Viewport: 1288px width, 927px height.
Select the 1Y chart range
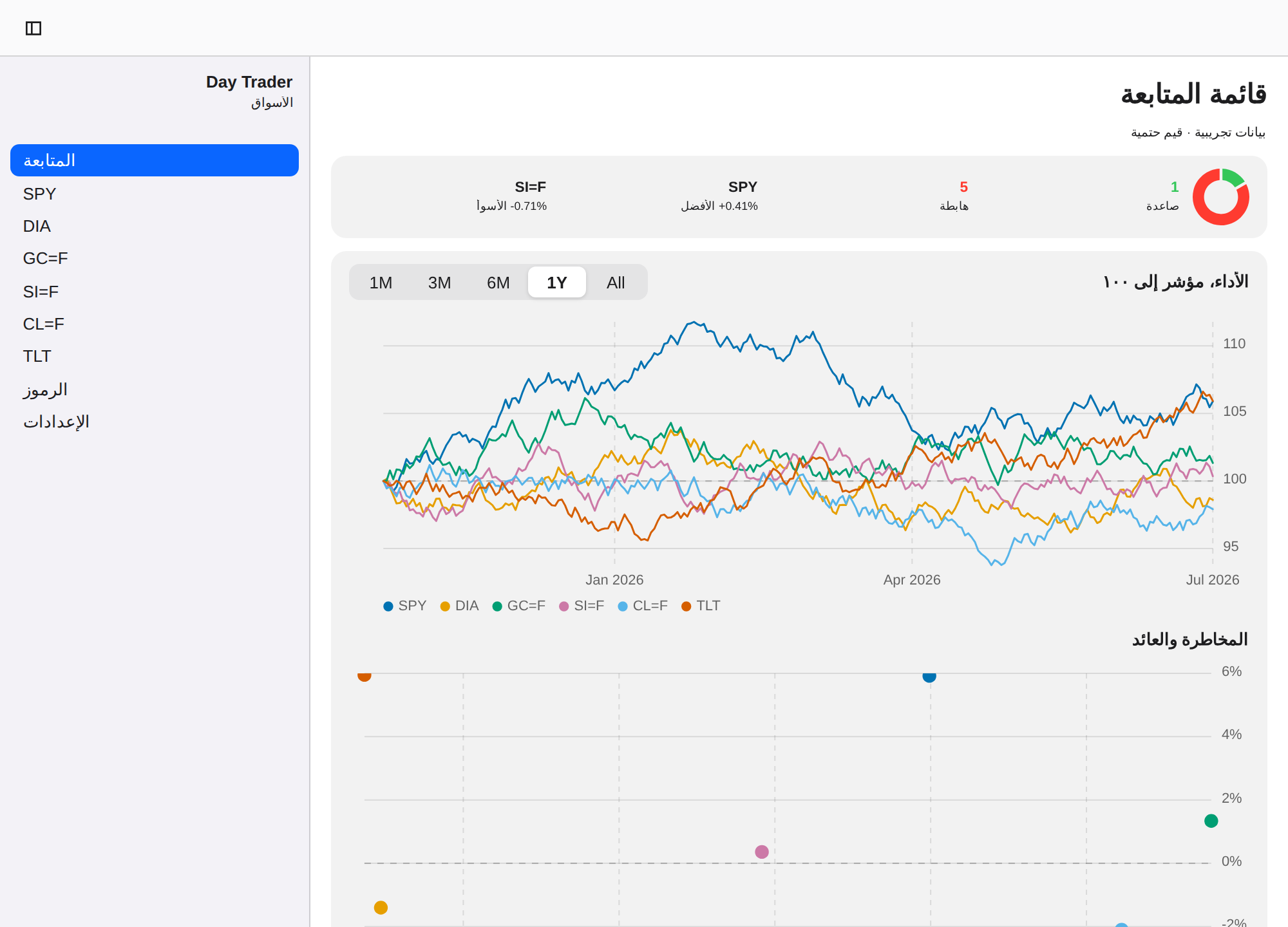pyautogui.click(x=557, y=283)
